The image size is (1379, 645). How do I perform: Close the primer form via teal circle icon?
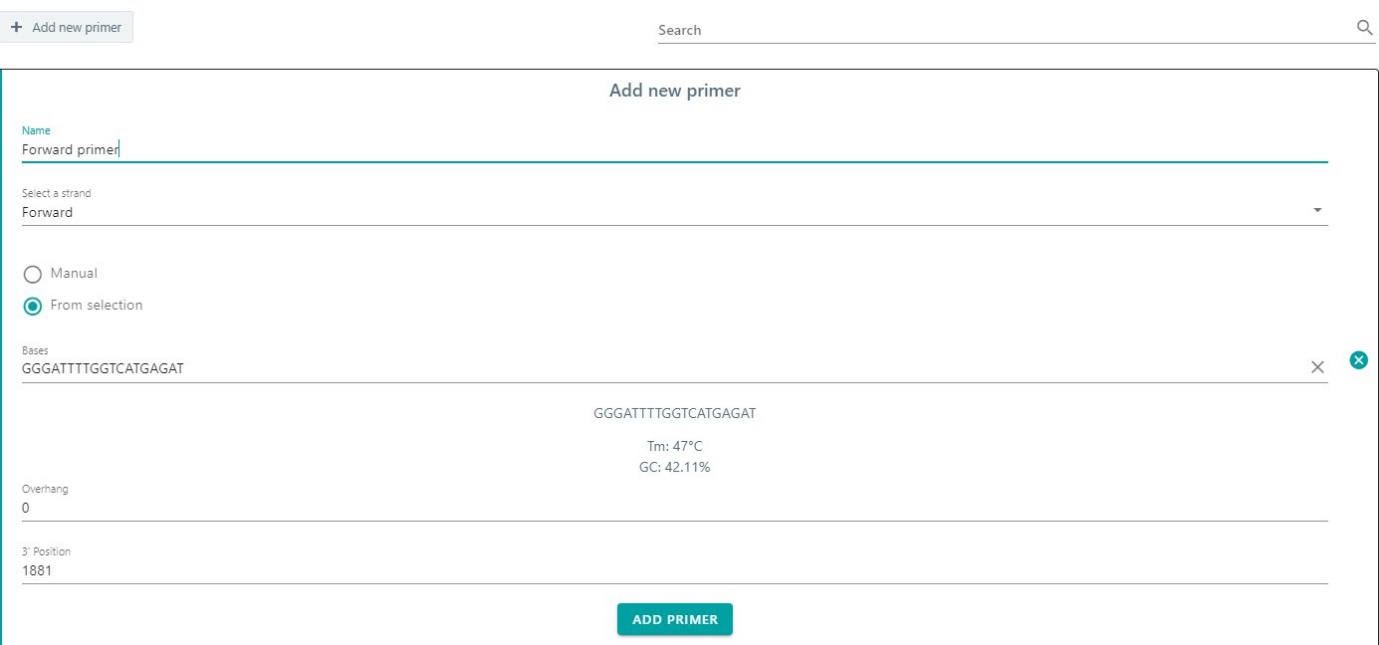point(1358,360)
